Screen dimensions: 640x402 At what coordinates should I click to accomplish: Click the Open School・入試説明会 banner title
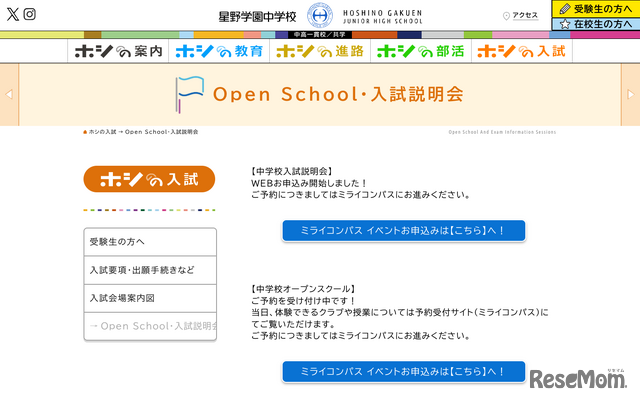click(338, 94)
